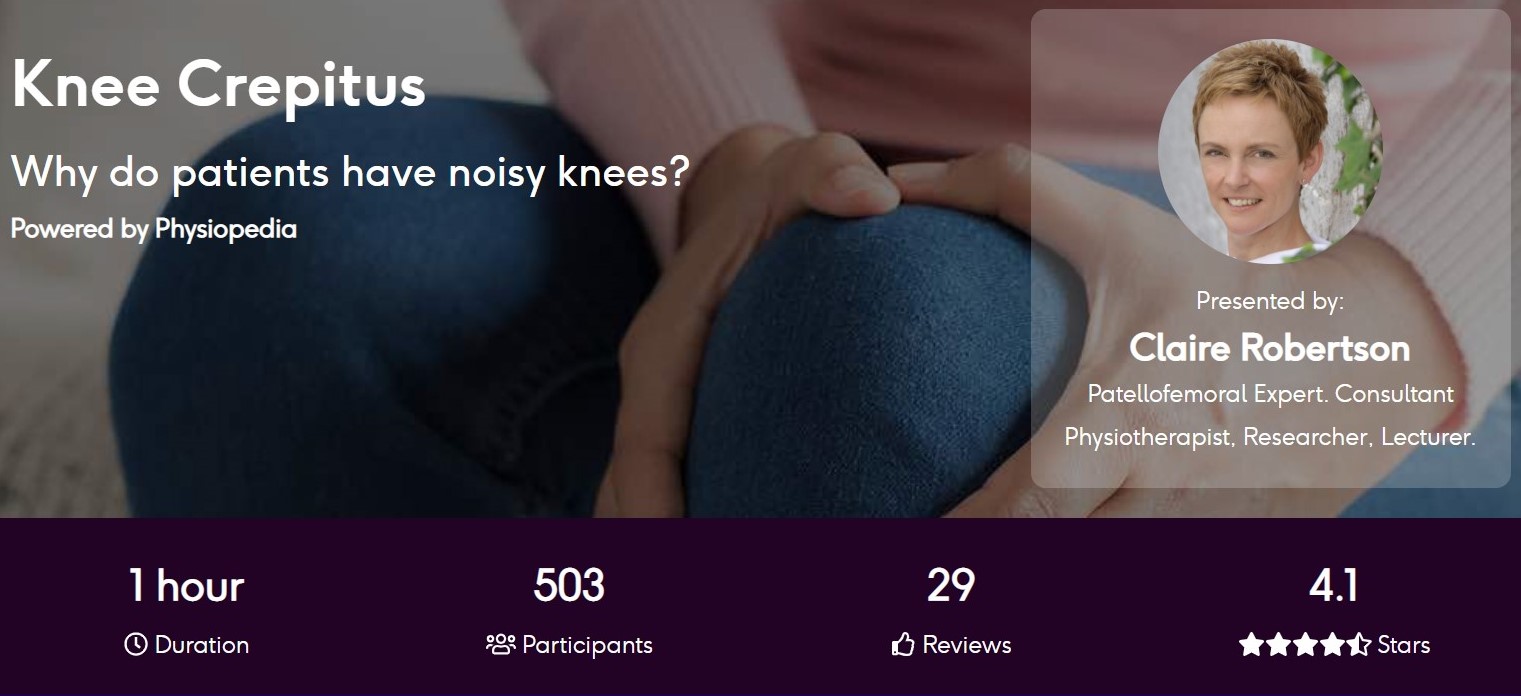The height and width of the screenshot is (696, 1521).
Task: Click the 4.1 star rating number
Action: click(1334, 586)
